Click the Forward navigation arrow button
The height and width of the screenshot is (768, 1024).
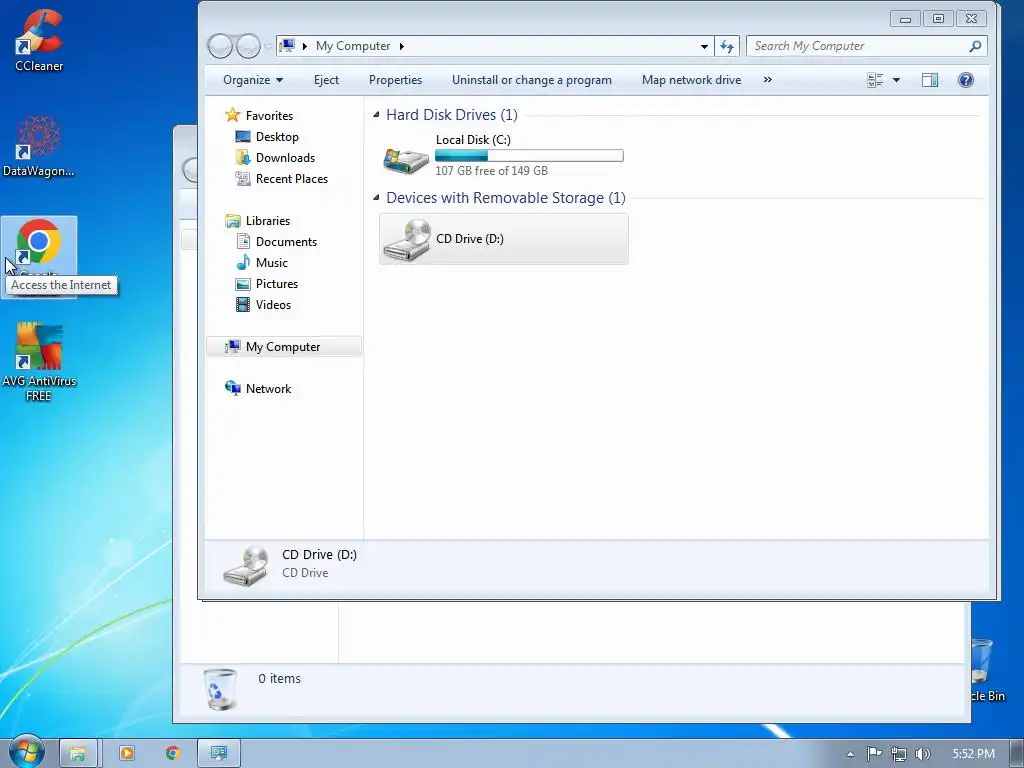(x=248, y=46)
